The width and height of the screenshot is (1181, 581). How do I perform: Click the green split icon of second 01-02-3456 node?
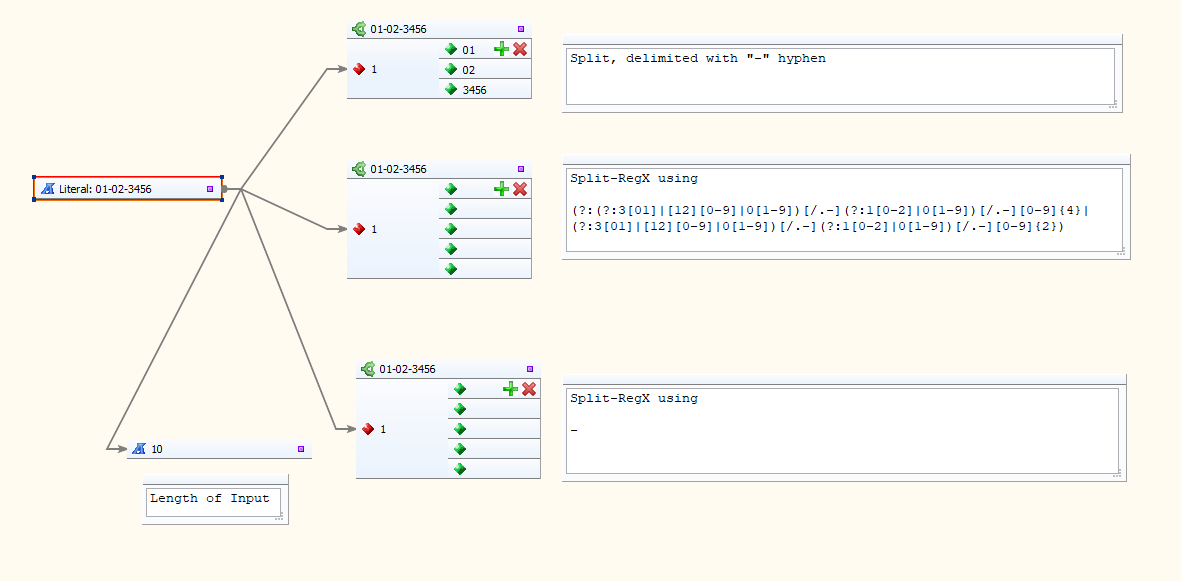(359, 169)
